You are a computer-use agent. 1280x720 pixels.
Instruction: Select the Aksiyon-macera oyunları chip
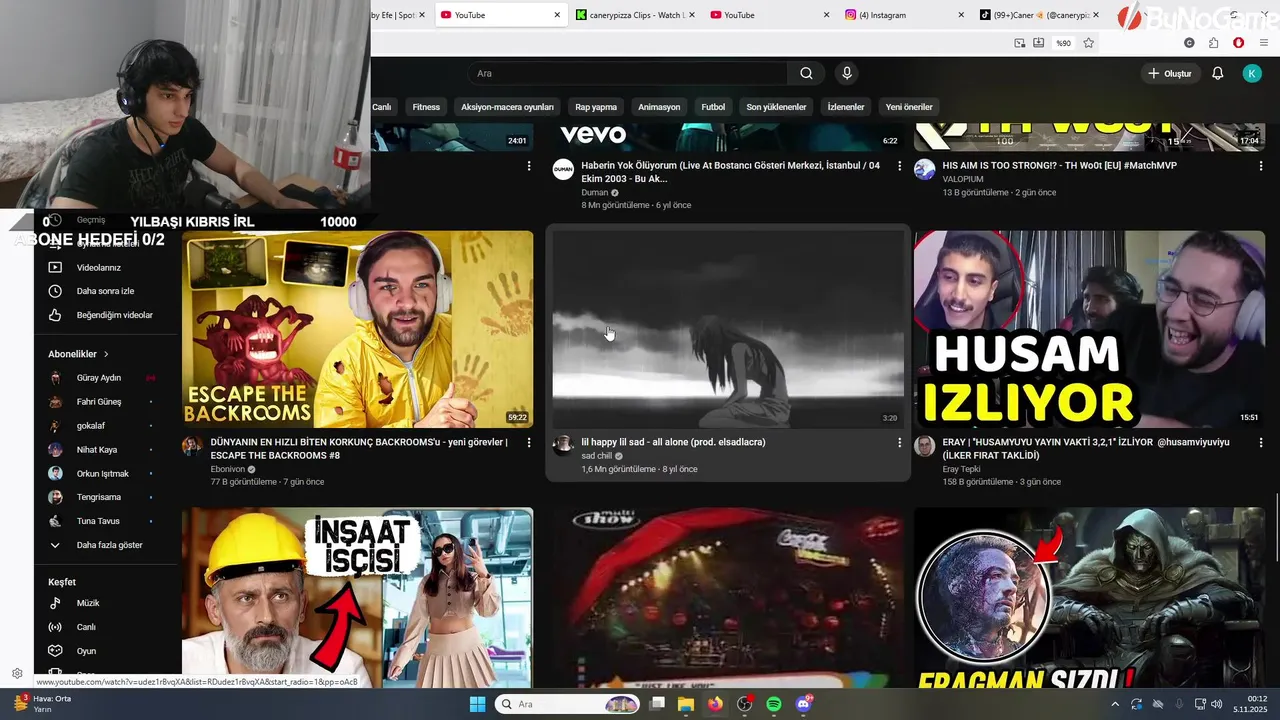507,107
